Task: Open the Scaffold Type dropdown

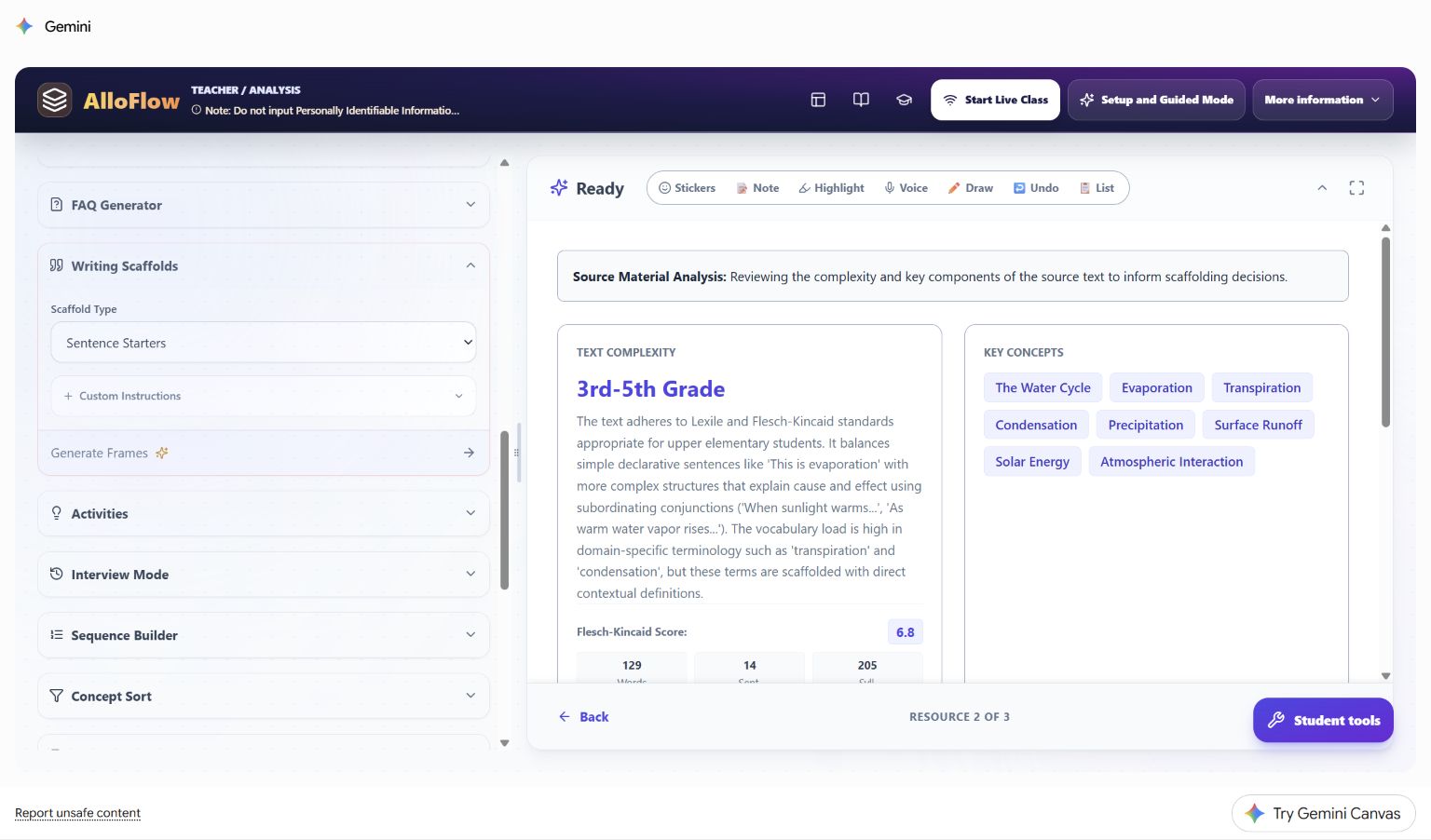Action: coord(264,343)
